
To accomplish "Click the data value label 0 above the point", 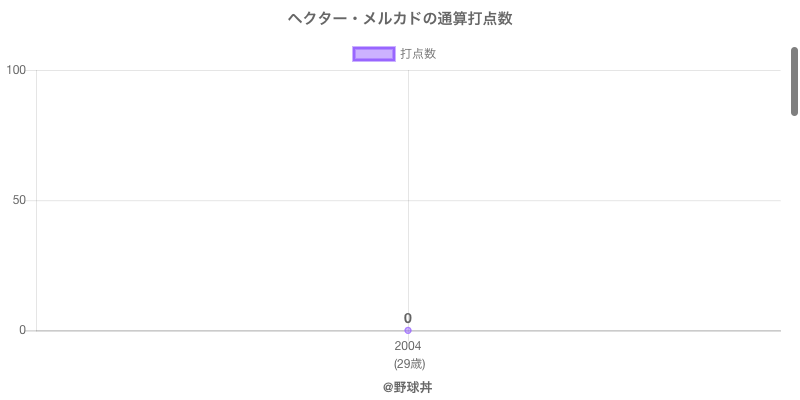I will [x=408, y=318].
